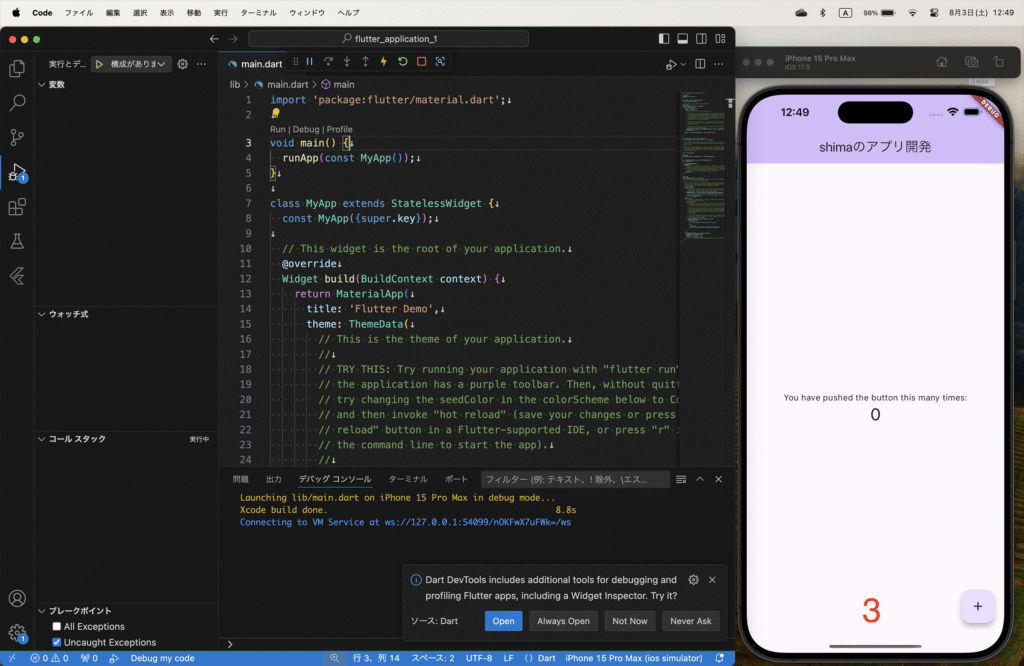Pause the debug session

[310, 62]
